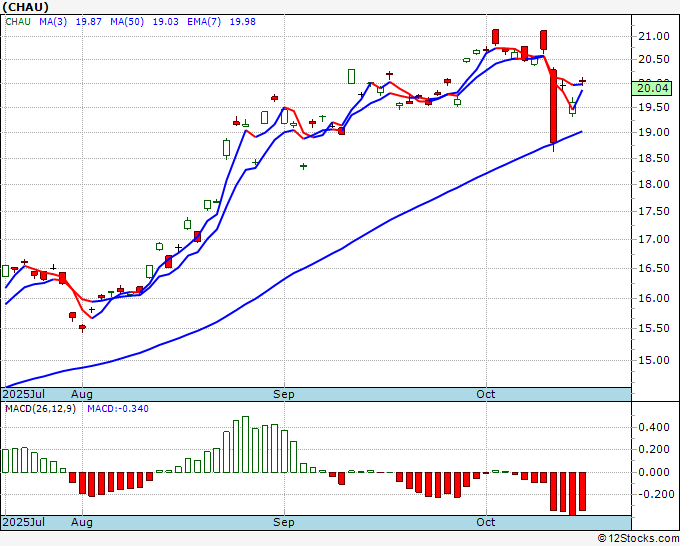The image size is (680, 546).
Task: Click the MACD(26,12,9) indicator label
Action: [40, 409]
